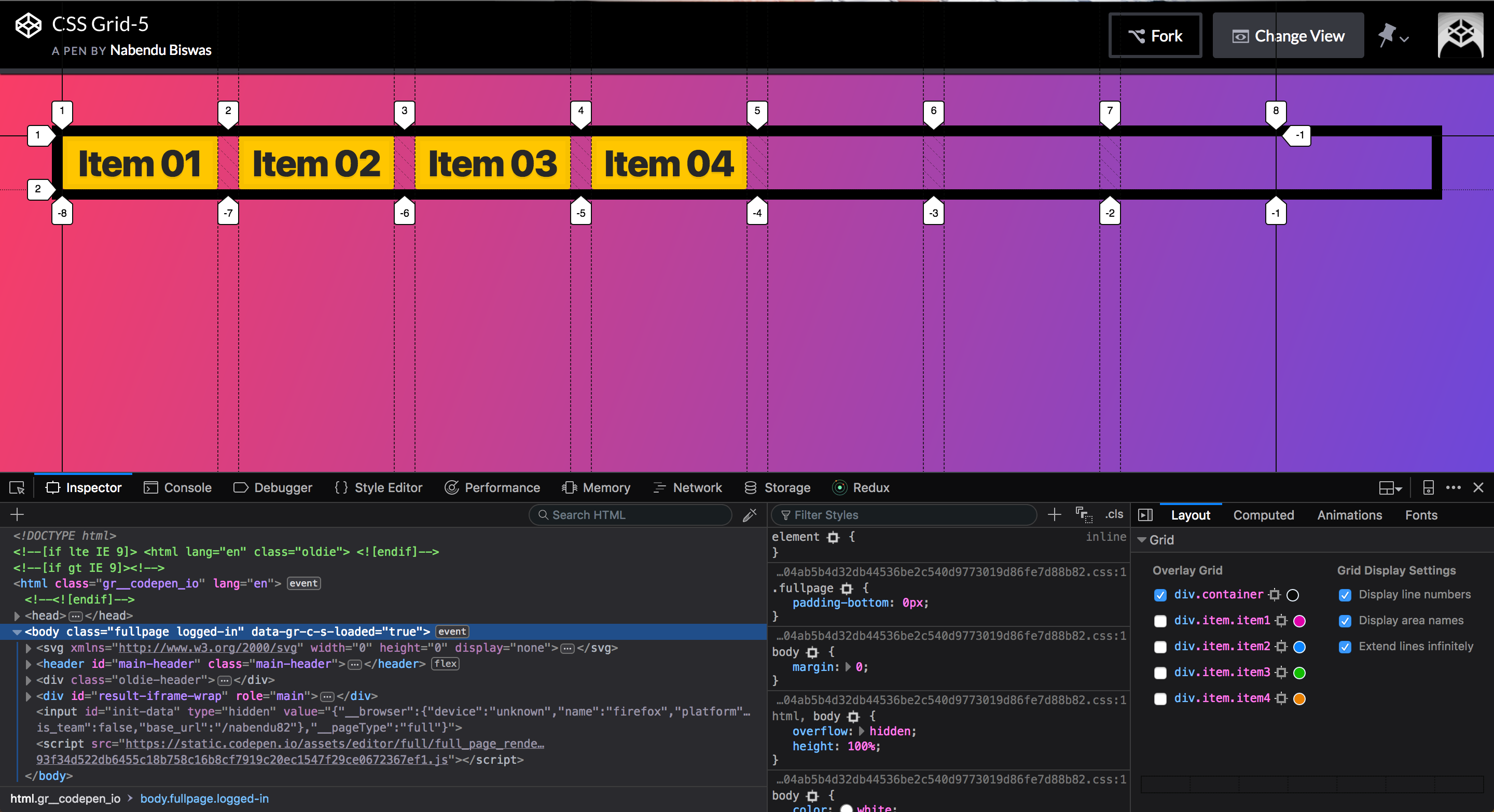This screenshot has width=1494, height=812.
Task: Click target icon beside div.item.item4
Action: 1281,698
